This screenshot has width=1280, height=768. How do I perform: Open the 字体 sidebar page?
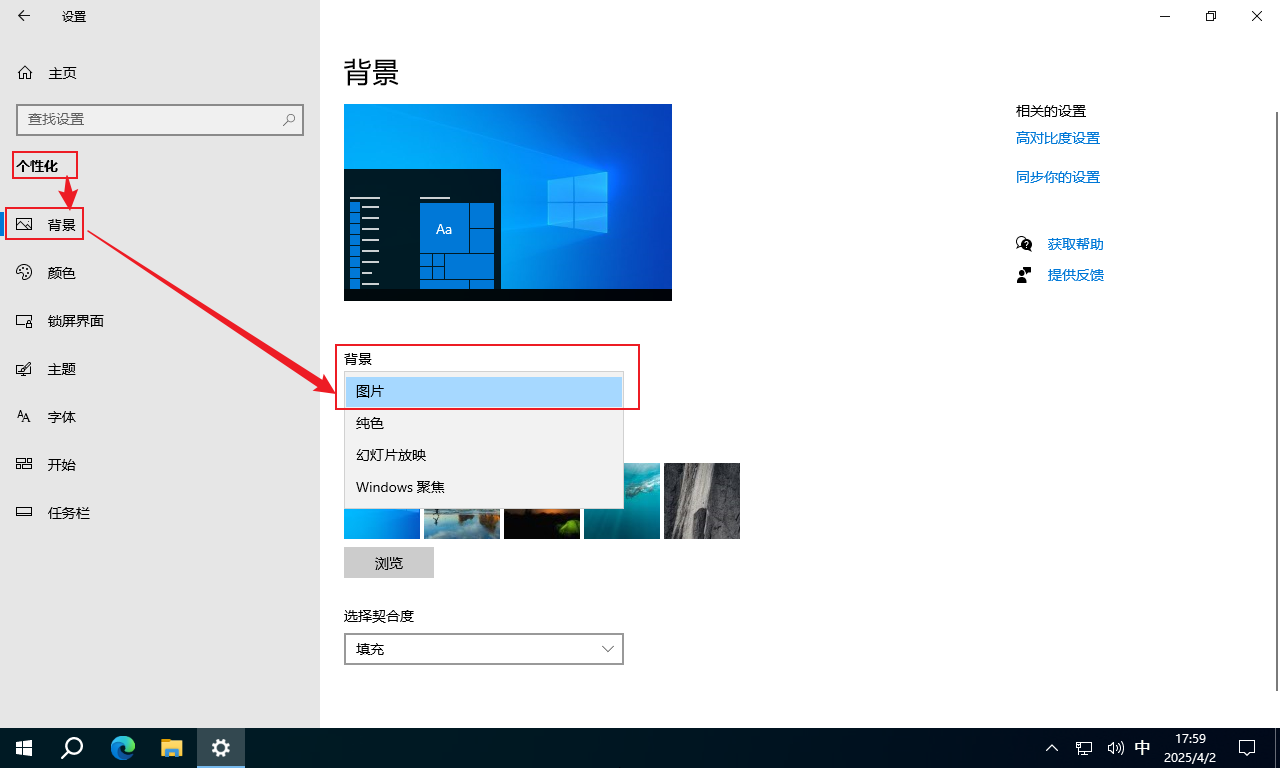160,417
